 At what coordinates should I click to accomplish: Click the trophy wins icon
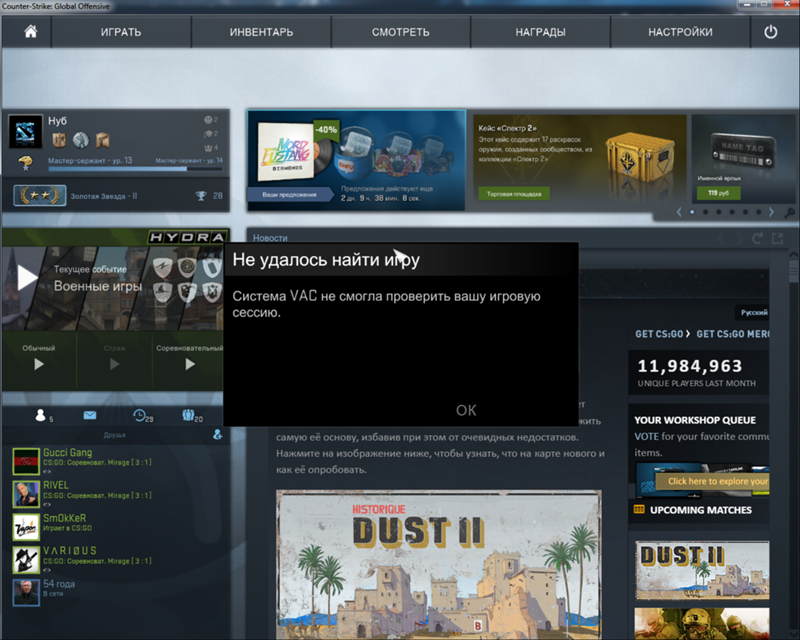(201, 195)
